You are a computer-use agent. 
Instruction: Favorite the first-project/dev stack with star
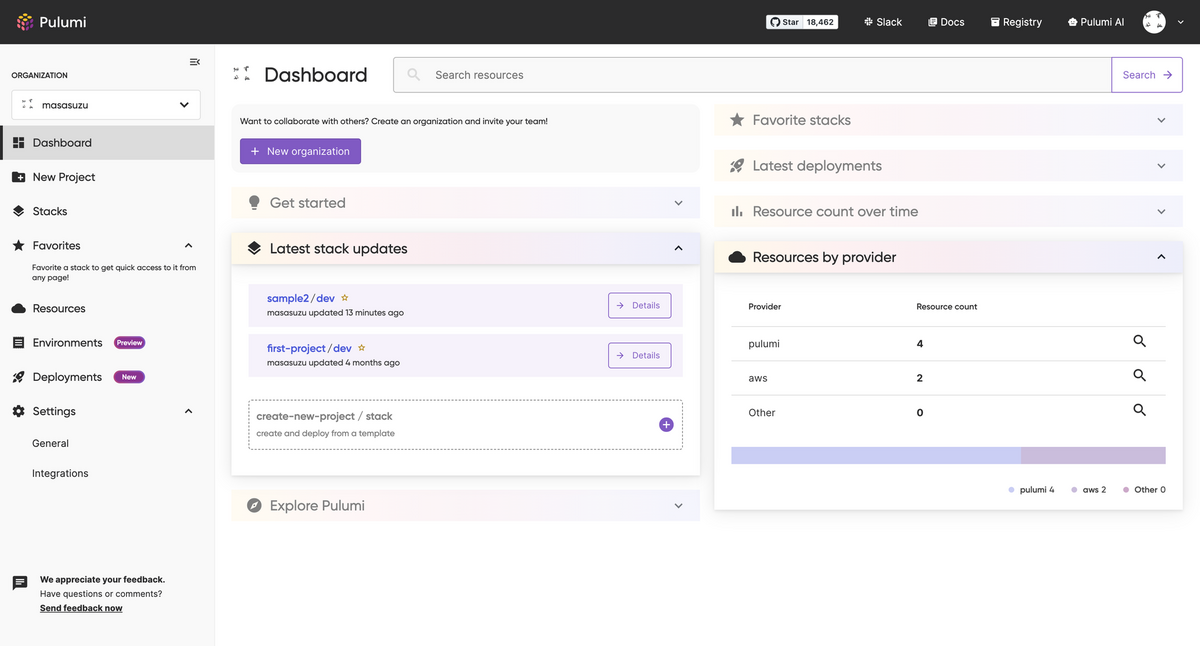[361, 348]
